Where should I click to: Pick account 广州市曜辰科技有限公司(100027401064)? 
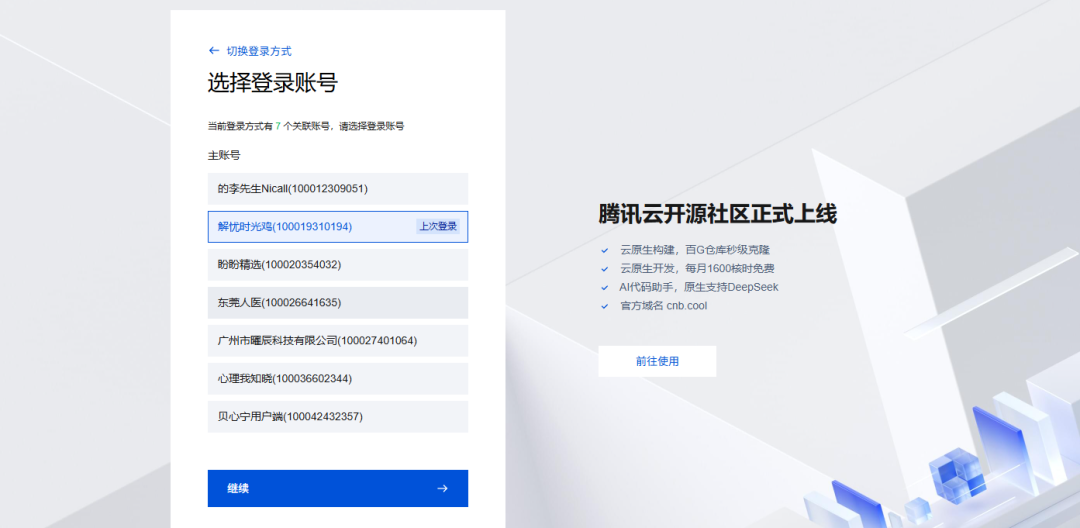click(338, 341)
